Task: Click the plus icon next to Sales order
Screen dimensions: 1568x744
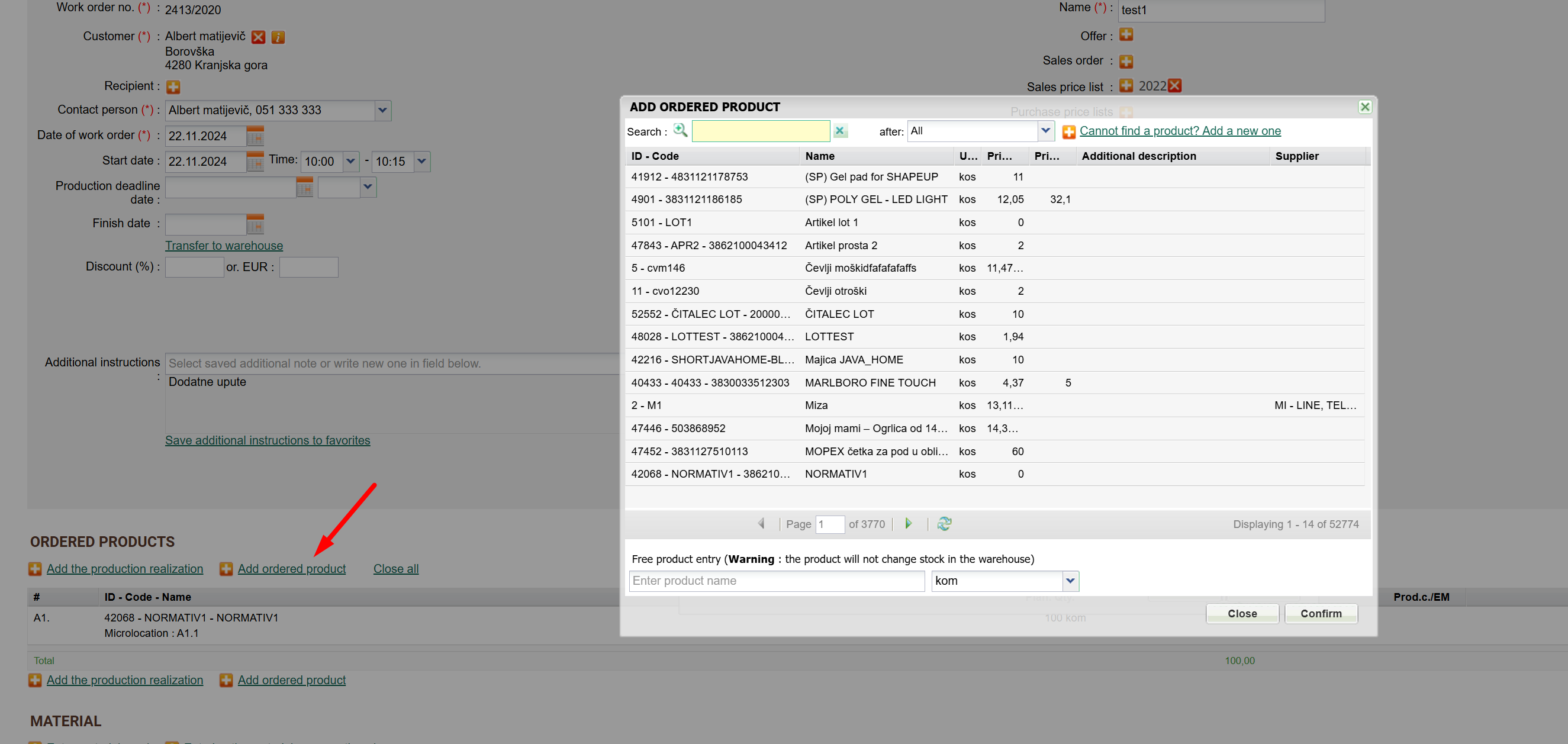Action: click(x=1125, y=61)
